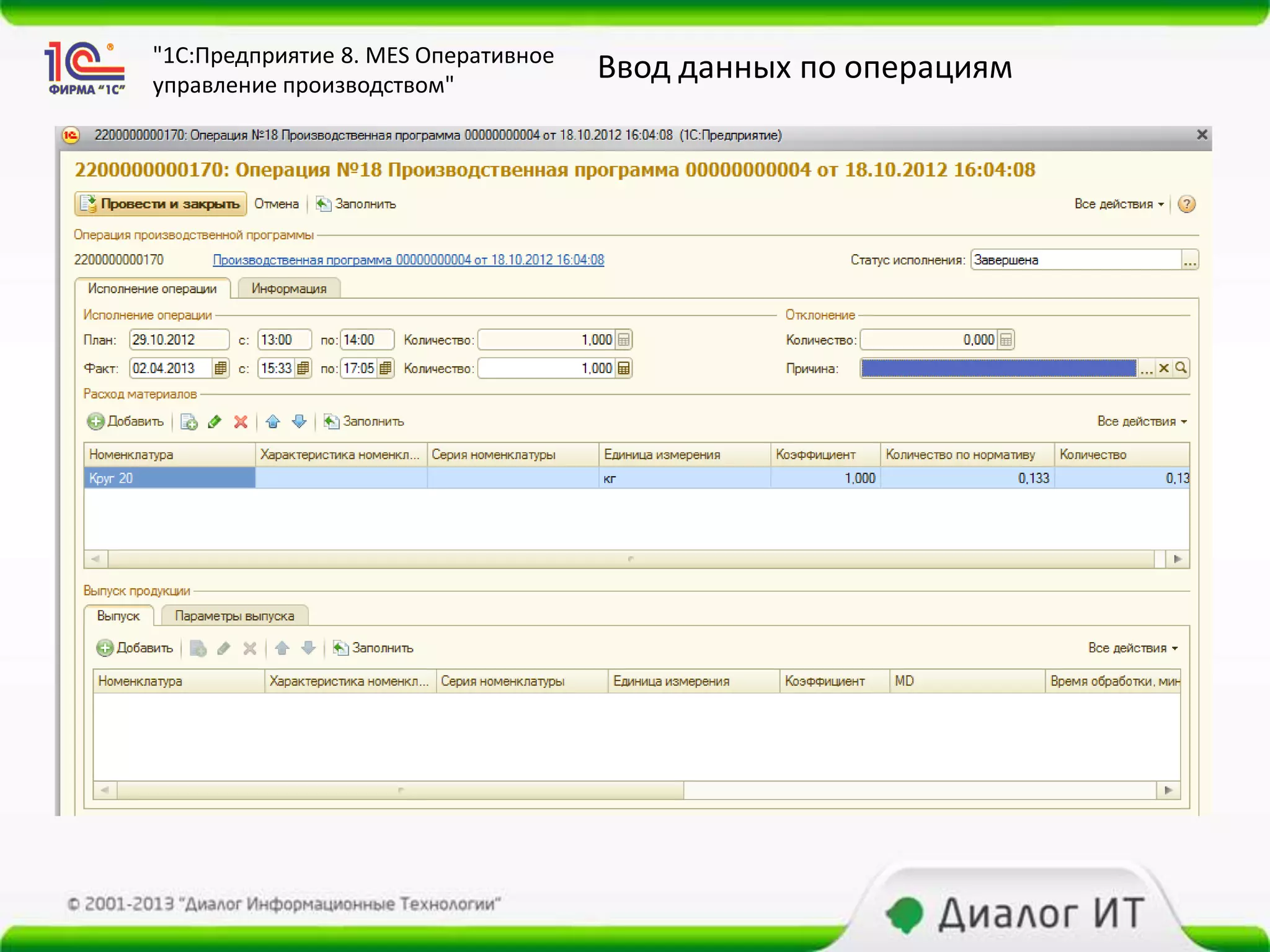Click the План date field 29.10.2012
1270x952 pixels.
(179, 340)
